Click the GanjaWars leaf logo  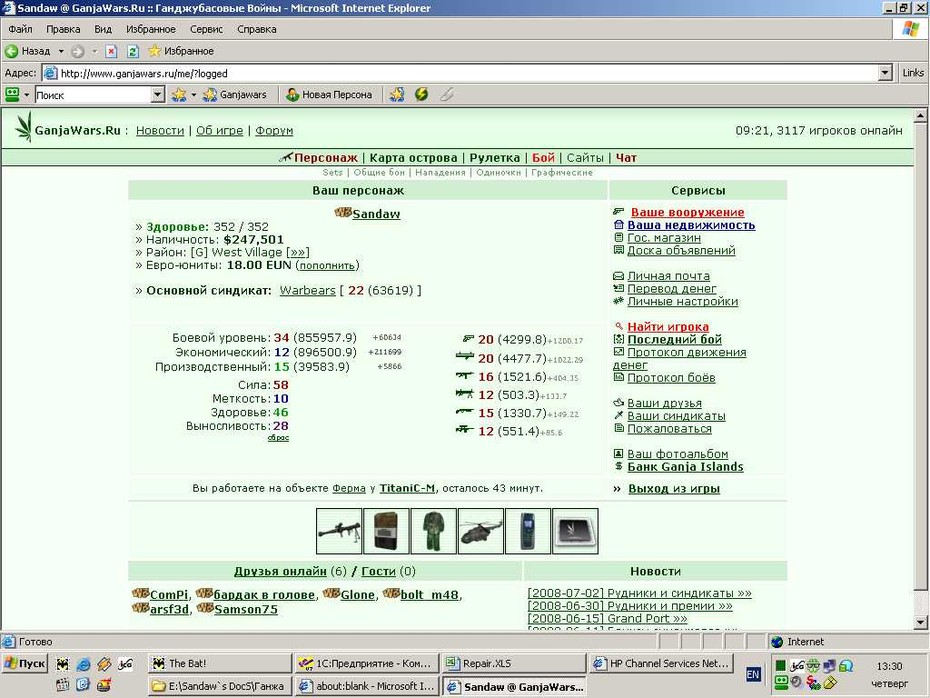coord(24,127)
